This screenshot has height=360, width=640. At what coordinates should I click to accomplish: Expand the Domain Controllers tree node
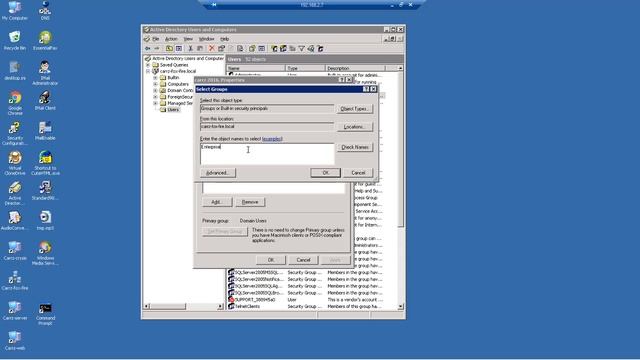tap(156, 90)
